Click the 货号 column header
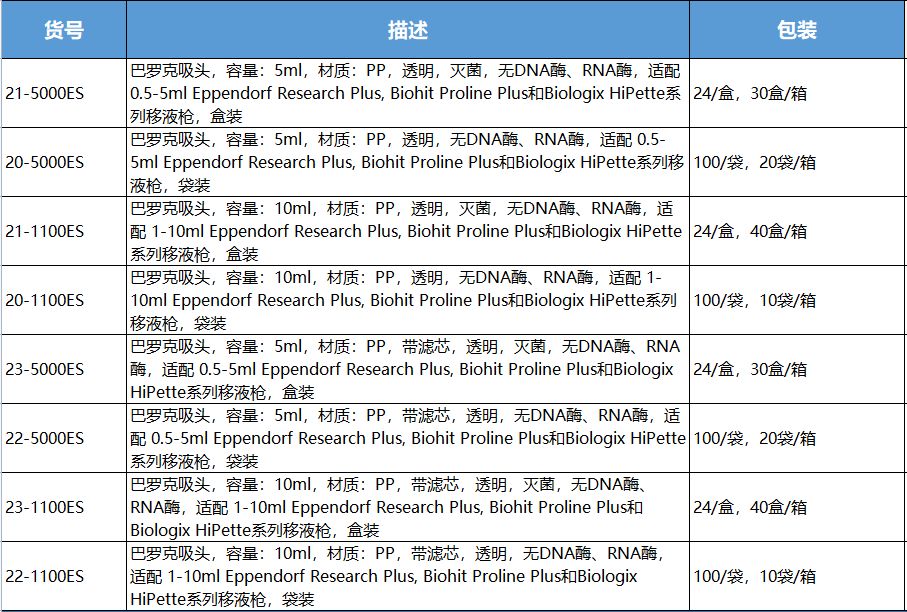This screenshot has height=612, width=907. click(64, 30)
